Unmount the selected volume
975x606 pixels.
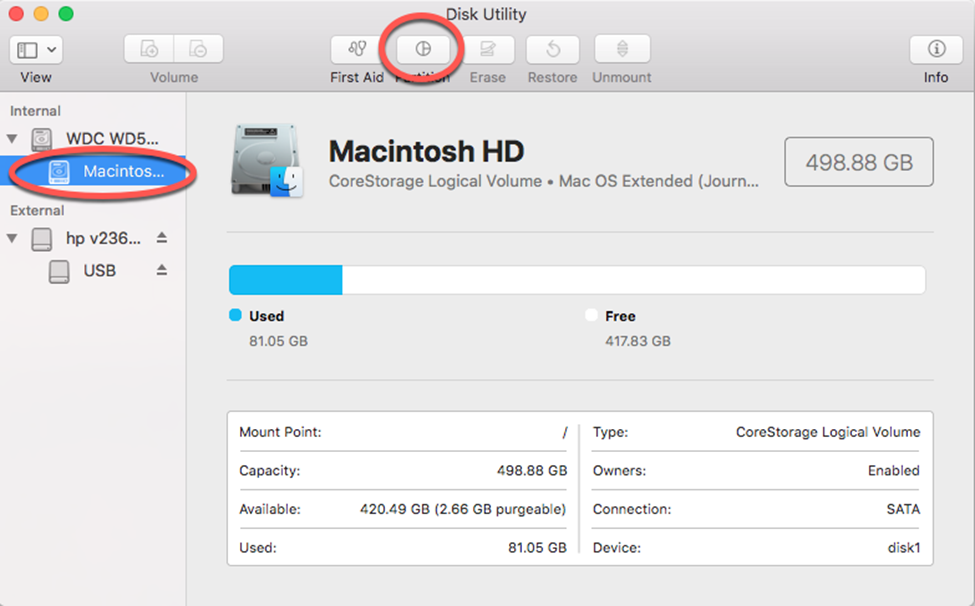(x=621, y=48)
